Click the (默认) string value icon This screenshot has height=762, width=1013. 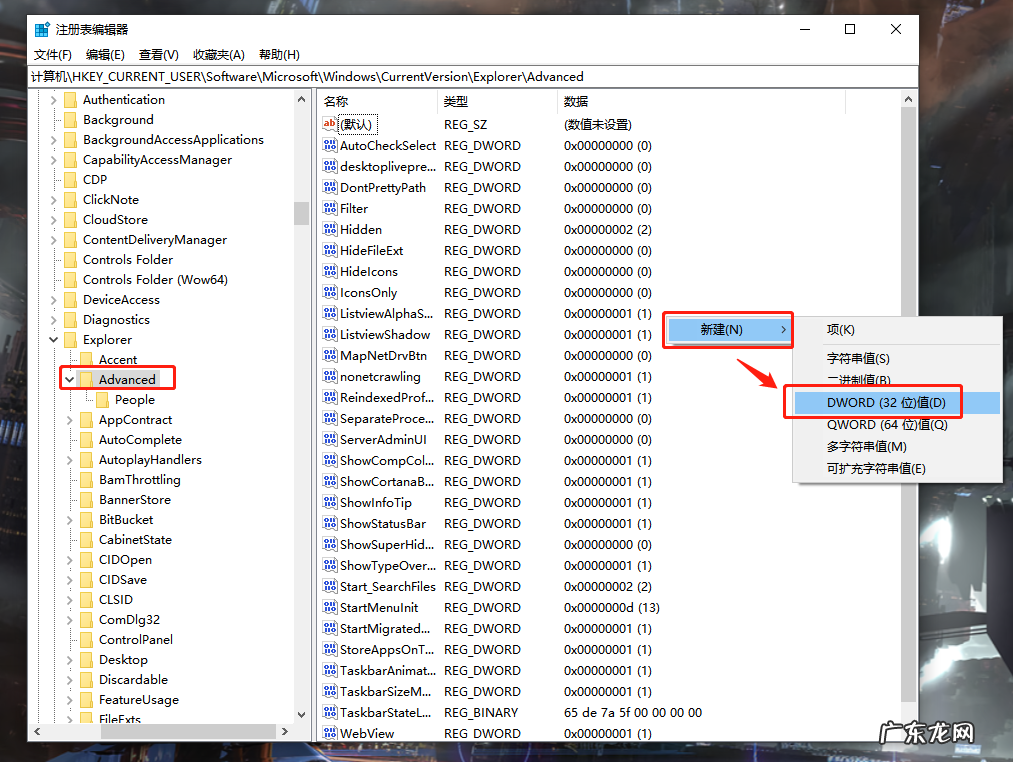tap(329, 124)
